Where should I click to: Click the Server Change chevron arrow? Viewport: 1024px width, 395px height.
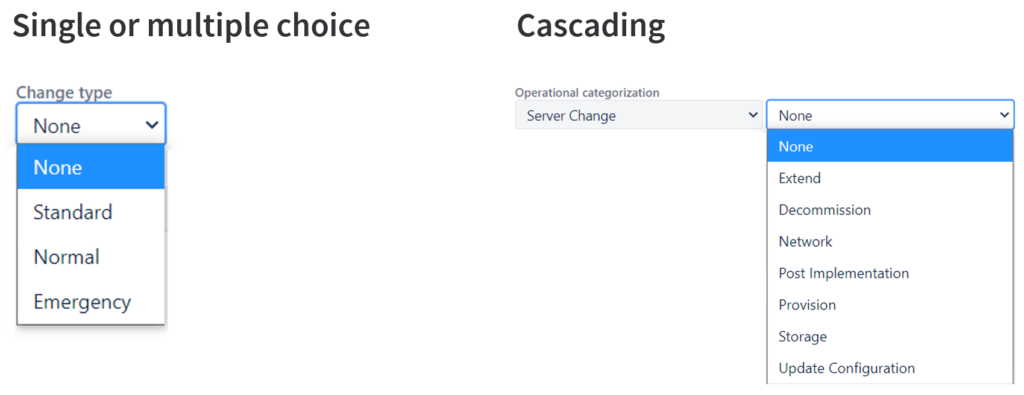tap(752, 115)
